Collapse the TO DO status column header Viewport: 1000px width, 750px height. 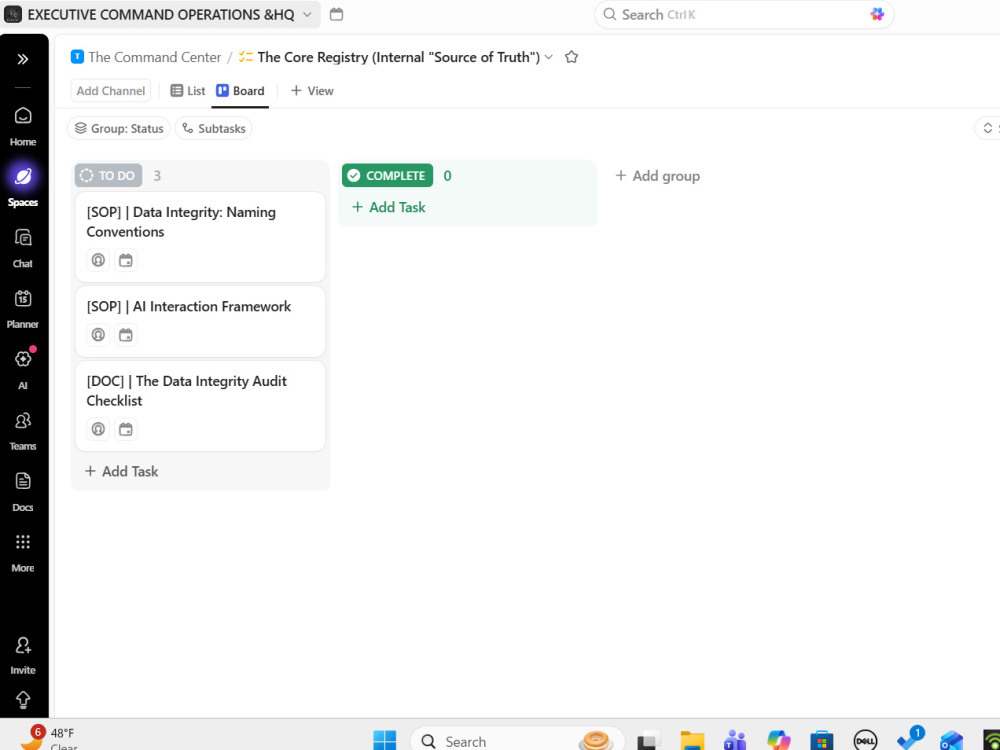tap(108, 175)
